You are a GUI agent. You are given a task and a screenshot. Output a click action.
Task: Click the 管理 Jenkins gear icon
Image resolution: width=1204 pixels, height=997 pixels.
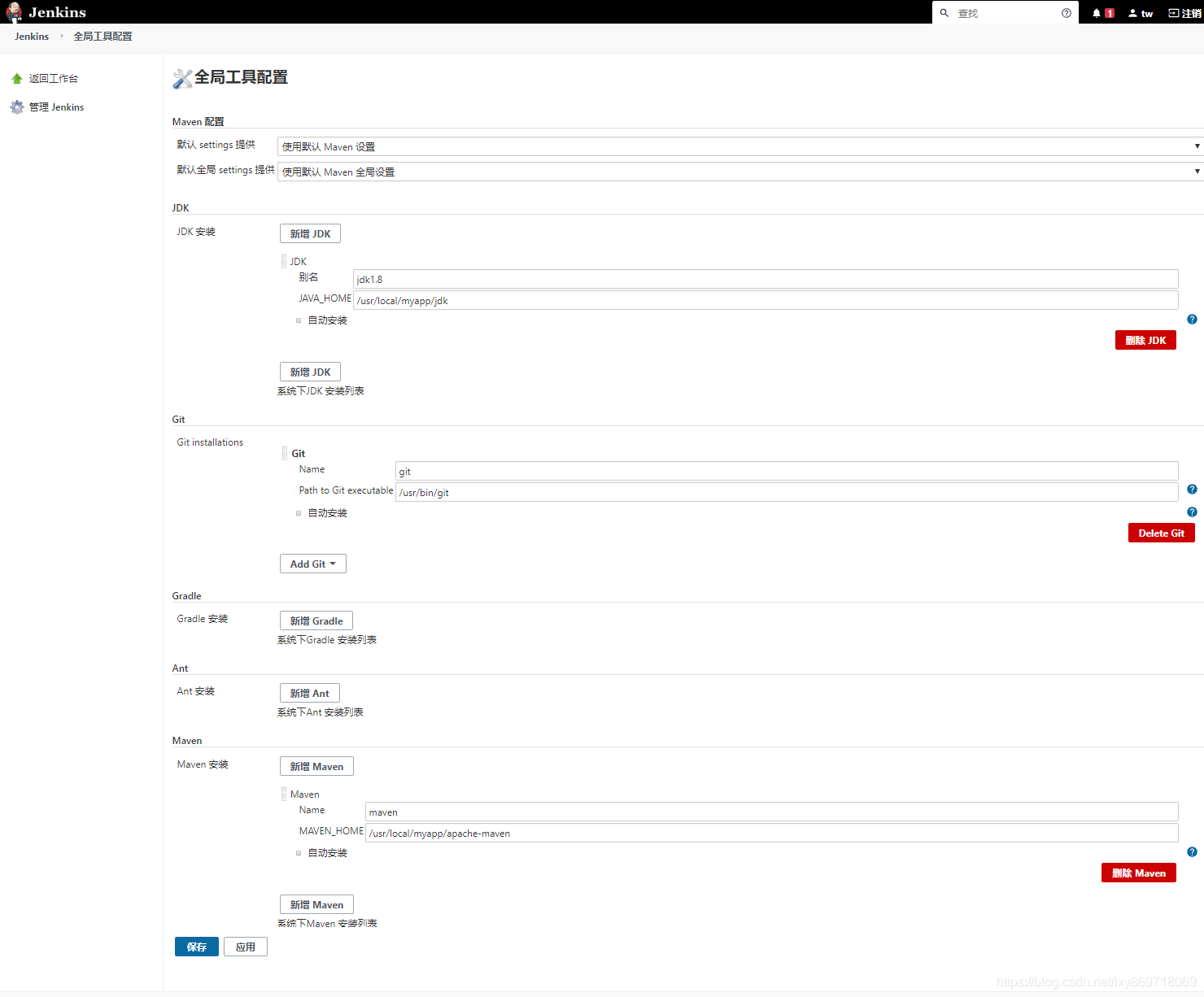(x=17, y=107)
